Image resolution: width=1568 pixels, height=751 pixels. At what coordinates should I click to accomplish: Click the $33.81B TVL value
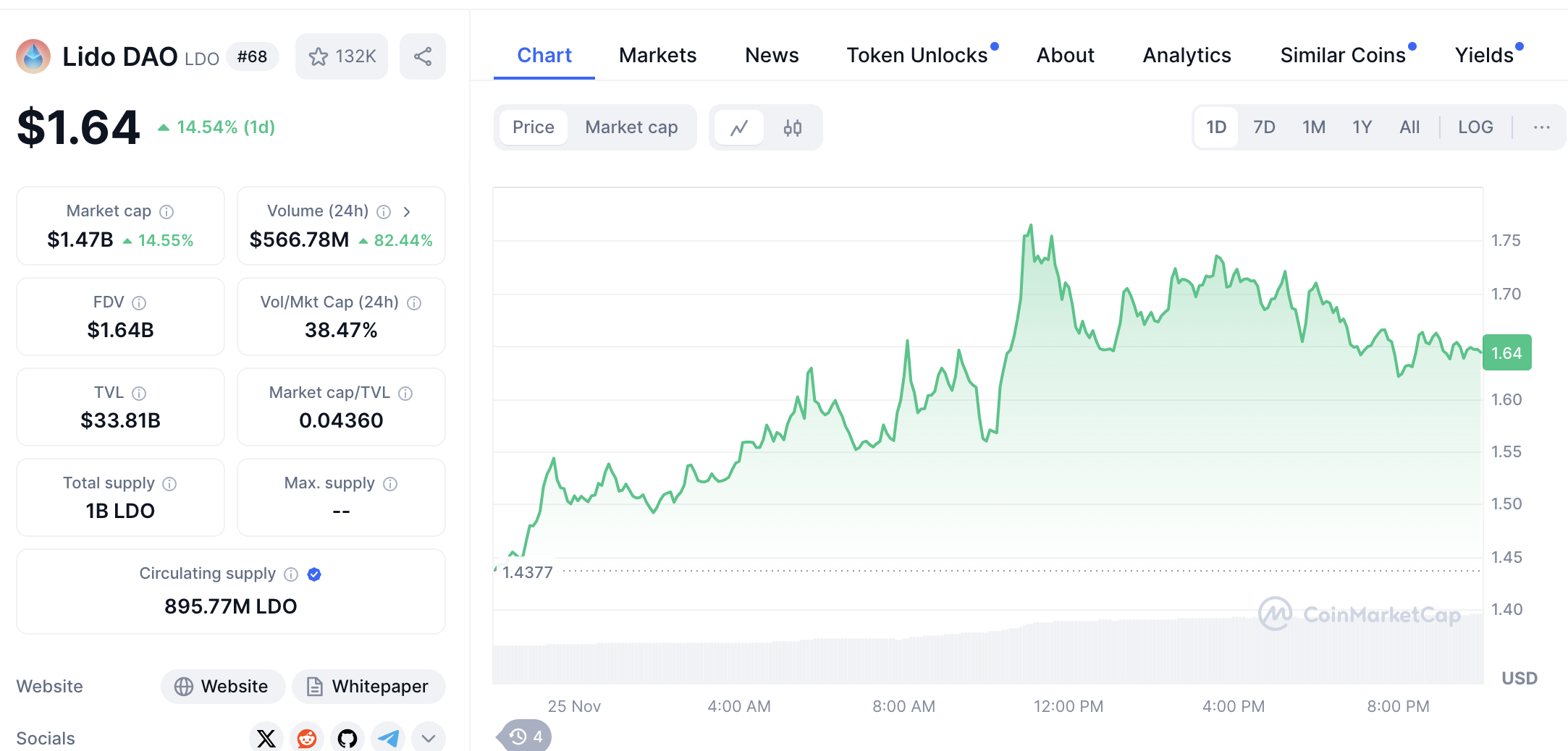tap(120, 420)
